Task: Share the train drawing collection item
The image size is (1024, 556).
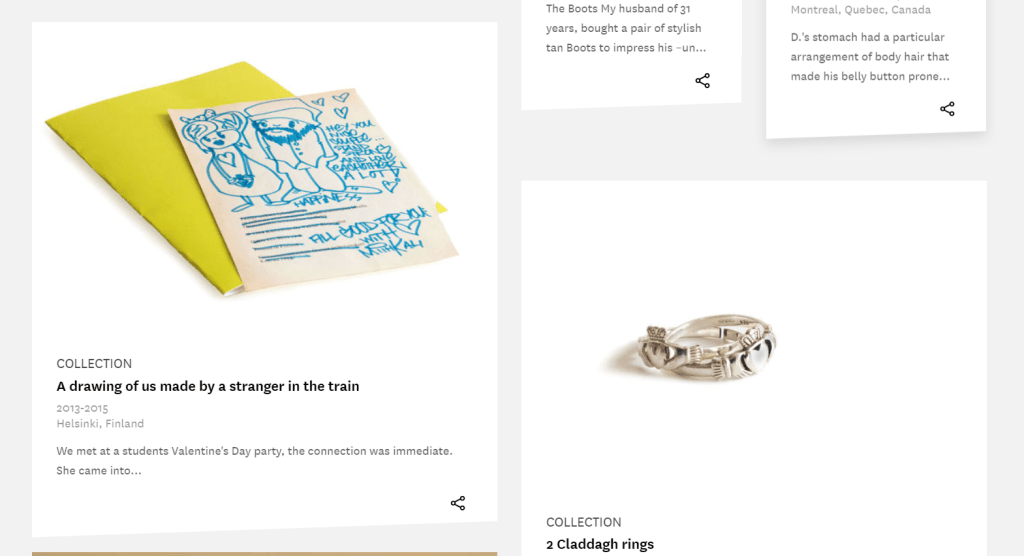Action: tap(458, 503)
